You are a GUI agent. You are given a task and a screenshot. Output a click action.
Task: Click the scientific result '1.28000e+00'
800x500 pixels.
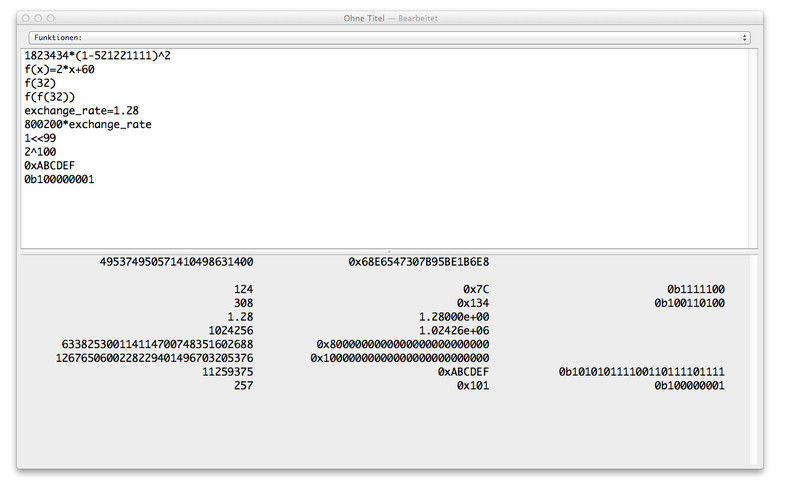click(x=454, y=317)
